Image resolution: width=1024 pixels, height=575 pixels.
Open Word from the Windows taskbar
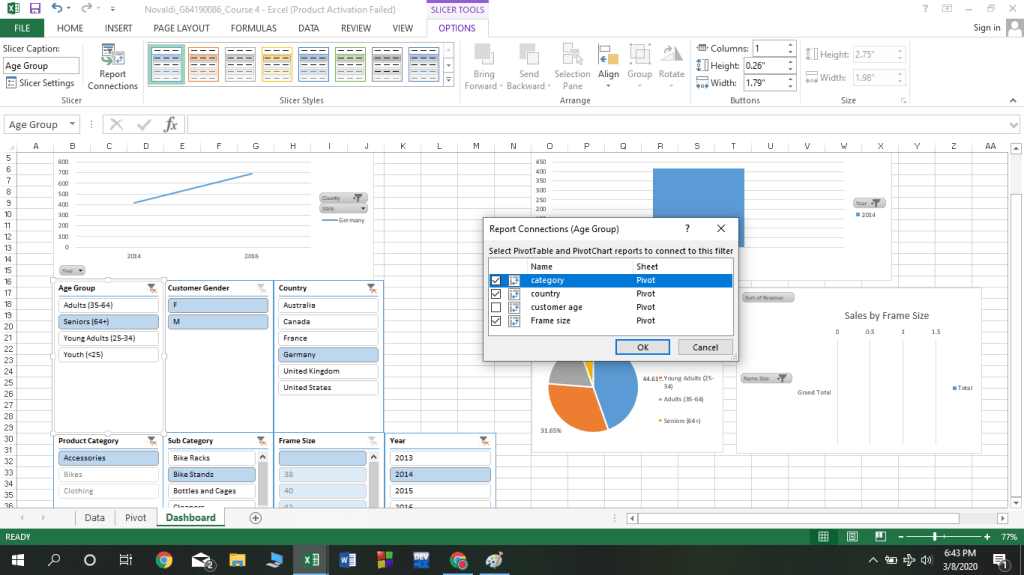[x=348, y=560]
